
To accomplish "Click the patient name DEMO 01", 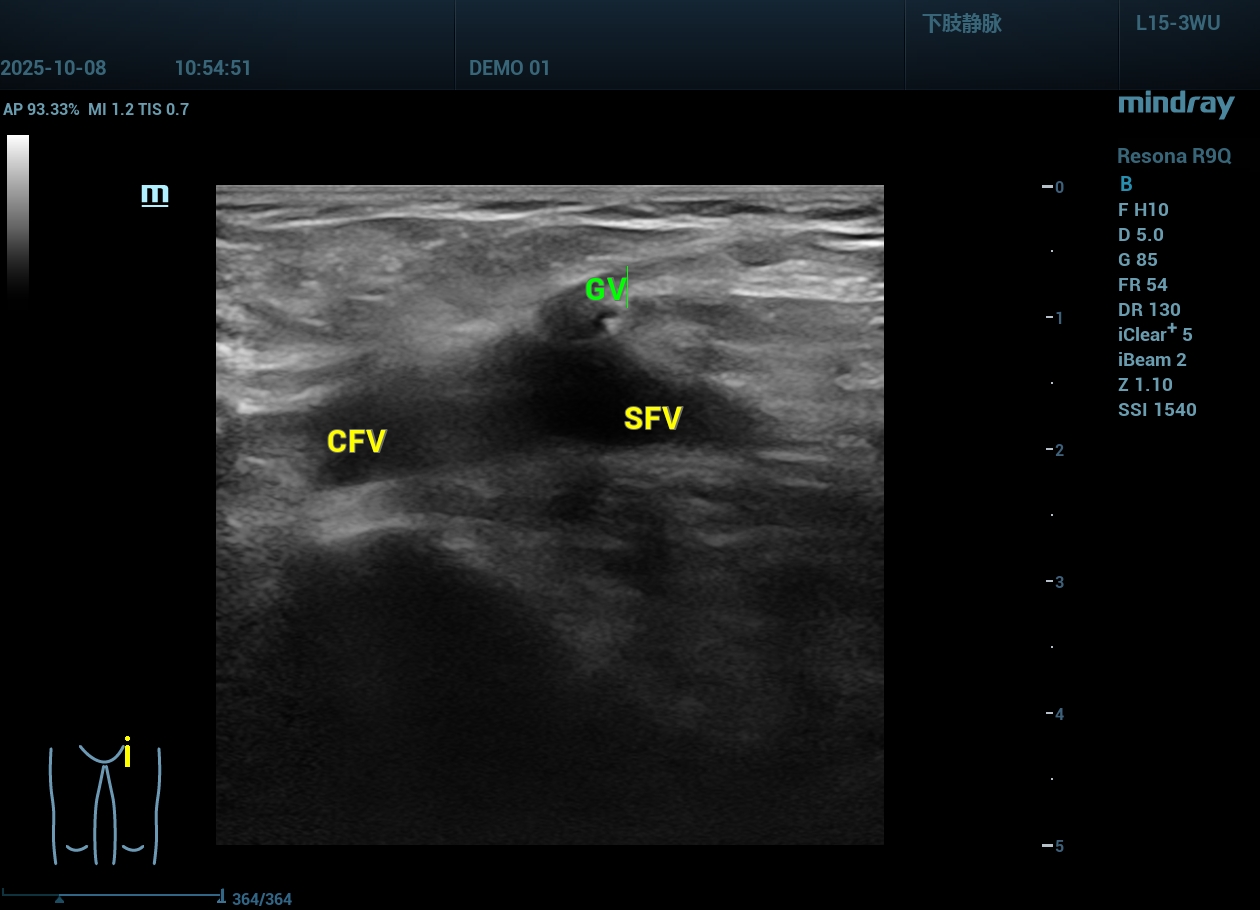I will 510,68.
